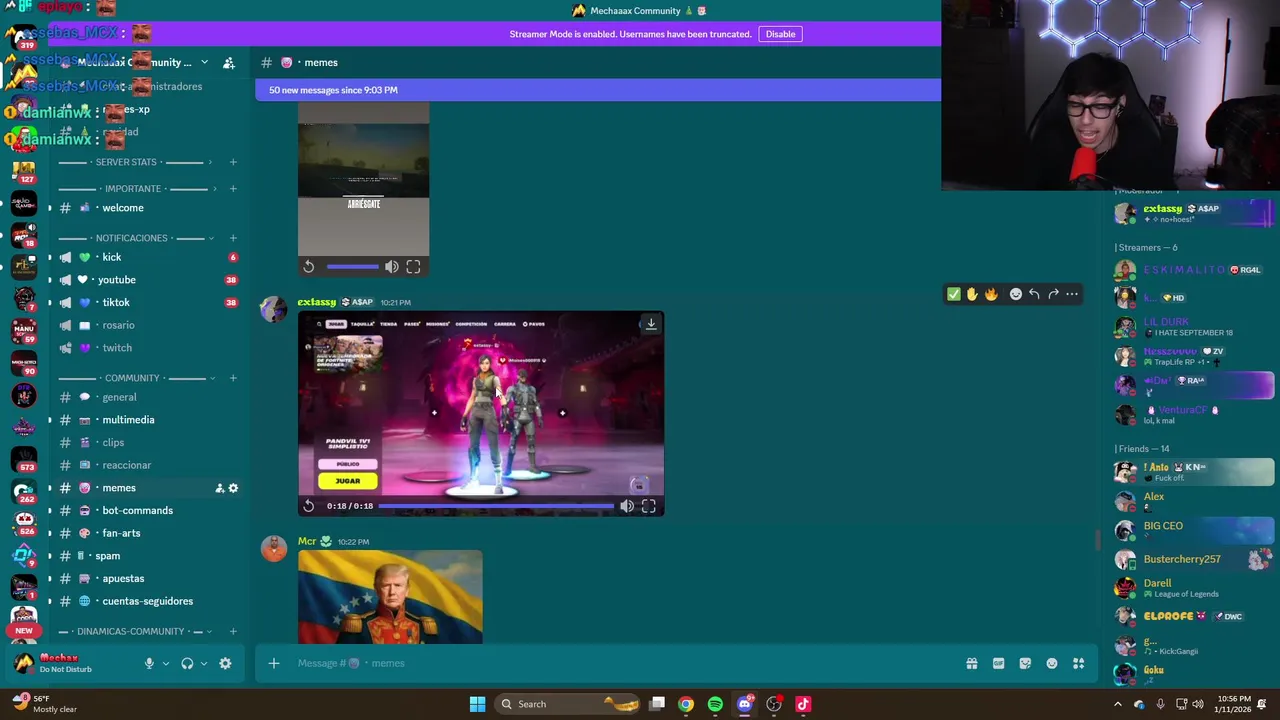This screenshot has height=720, width=1280.
Task: Add a channel to the NOTIFICACIONES category
Action: (233, 238)
